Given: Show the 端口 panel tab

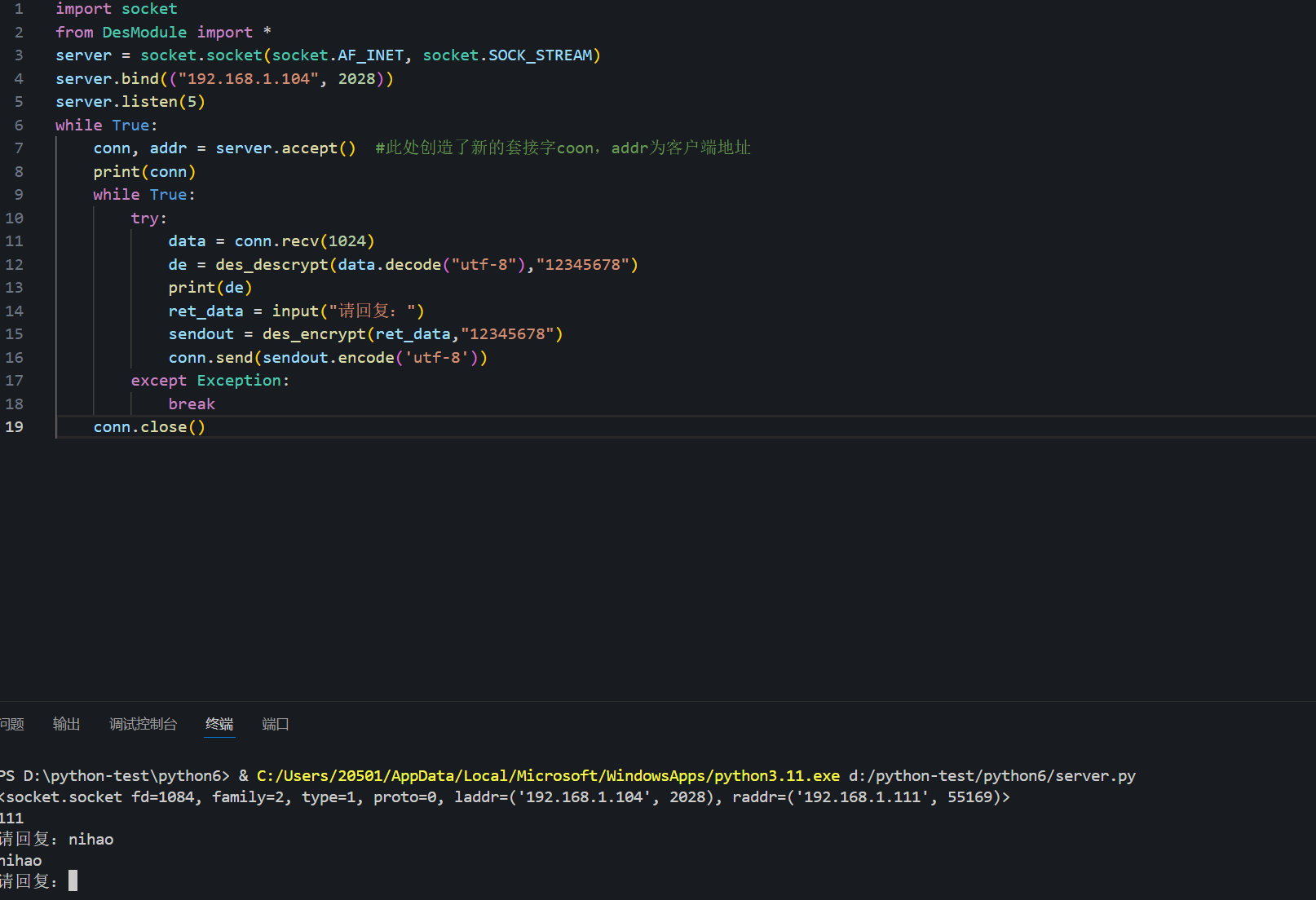Looking at the screenshot, I should click(x=276, y=724).
